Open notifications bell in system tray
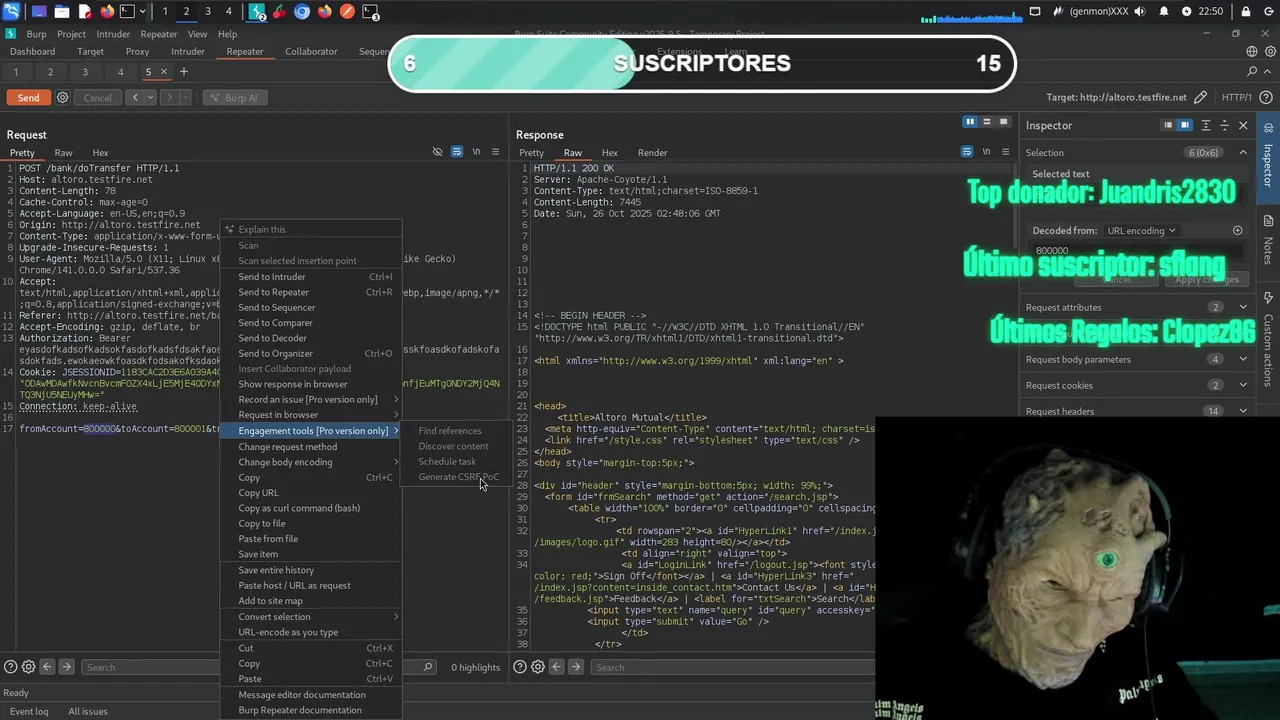 click(x=1164, y=12)
